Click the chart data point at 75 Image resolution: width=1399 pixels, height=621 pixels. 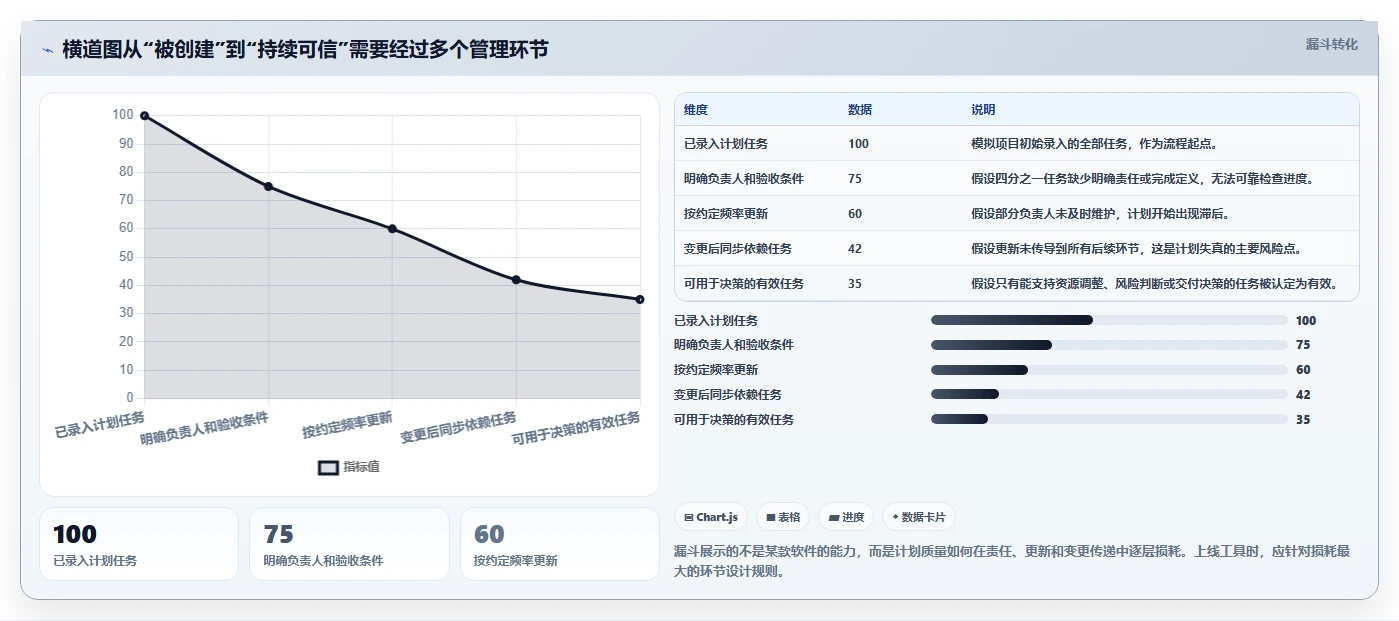tap(268, 186)
